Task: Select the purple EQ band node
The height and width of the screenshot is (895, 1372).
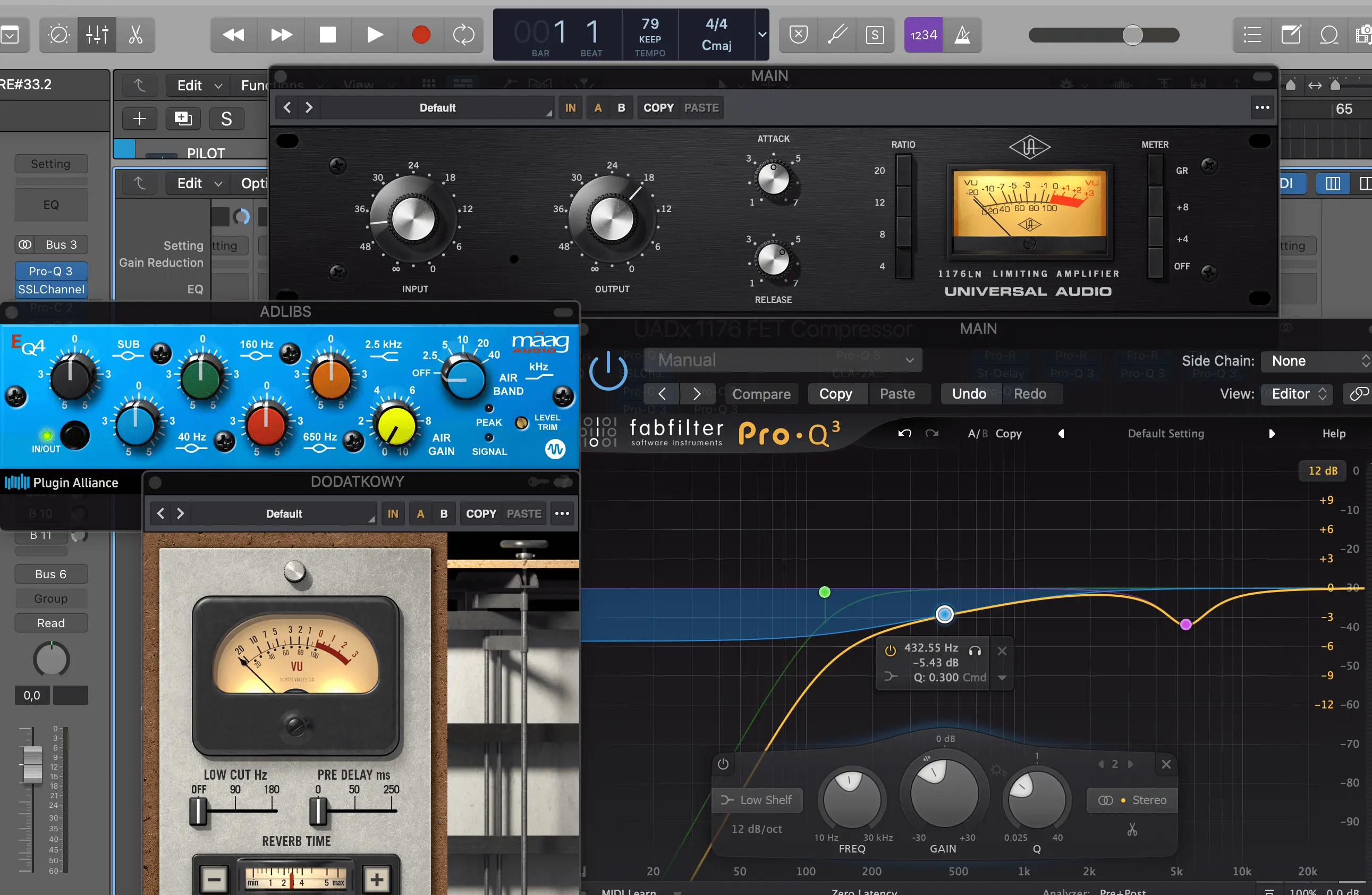Action: [x=1185, y=624]
